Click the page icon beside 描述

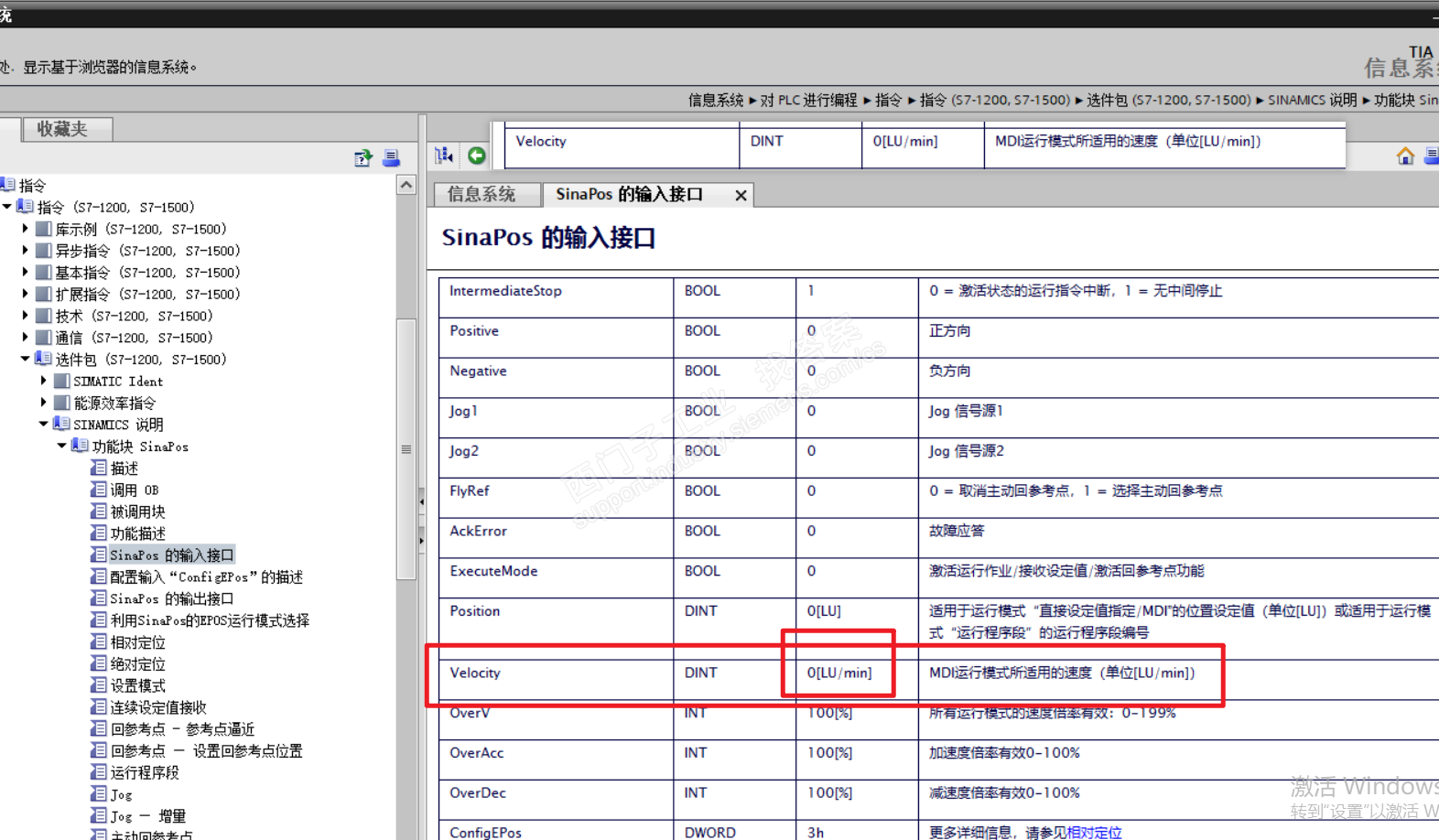[99, 468]
